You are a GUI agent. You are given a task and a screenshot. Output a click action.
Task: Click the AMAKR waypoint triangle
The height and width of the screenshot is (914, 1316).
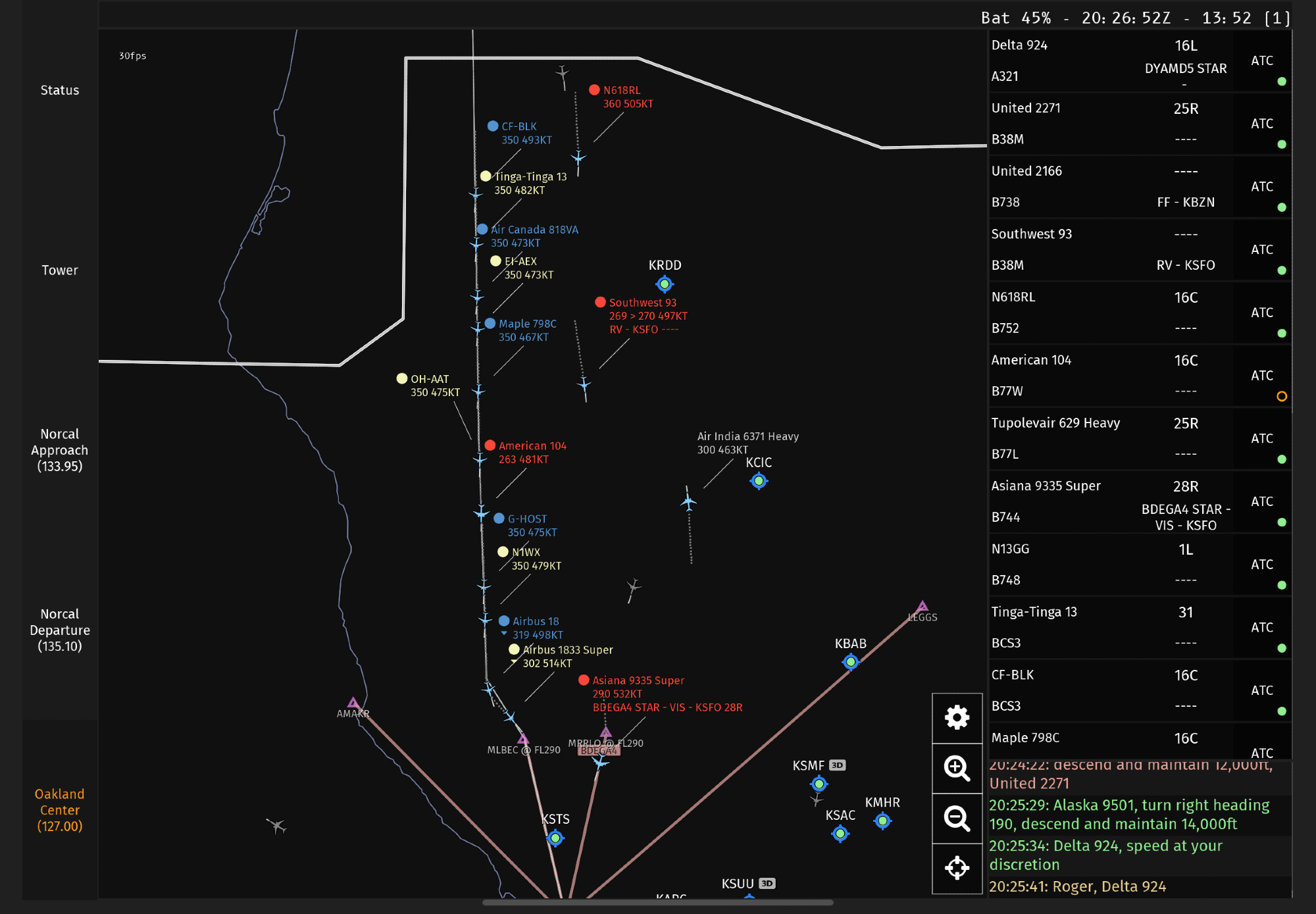(353, 703)
